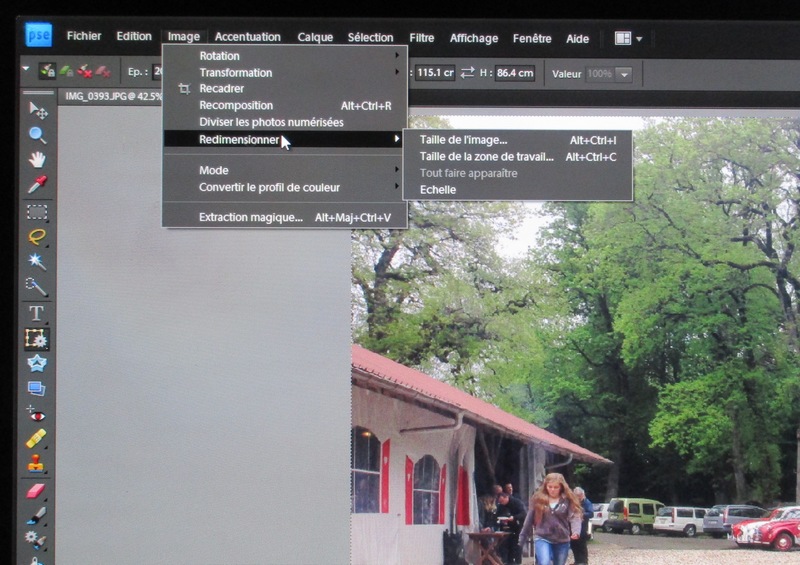800x565 pixels.
Task: Swap width and height values
Action: pos(467,73)
